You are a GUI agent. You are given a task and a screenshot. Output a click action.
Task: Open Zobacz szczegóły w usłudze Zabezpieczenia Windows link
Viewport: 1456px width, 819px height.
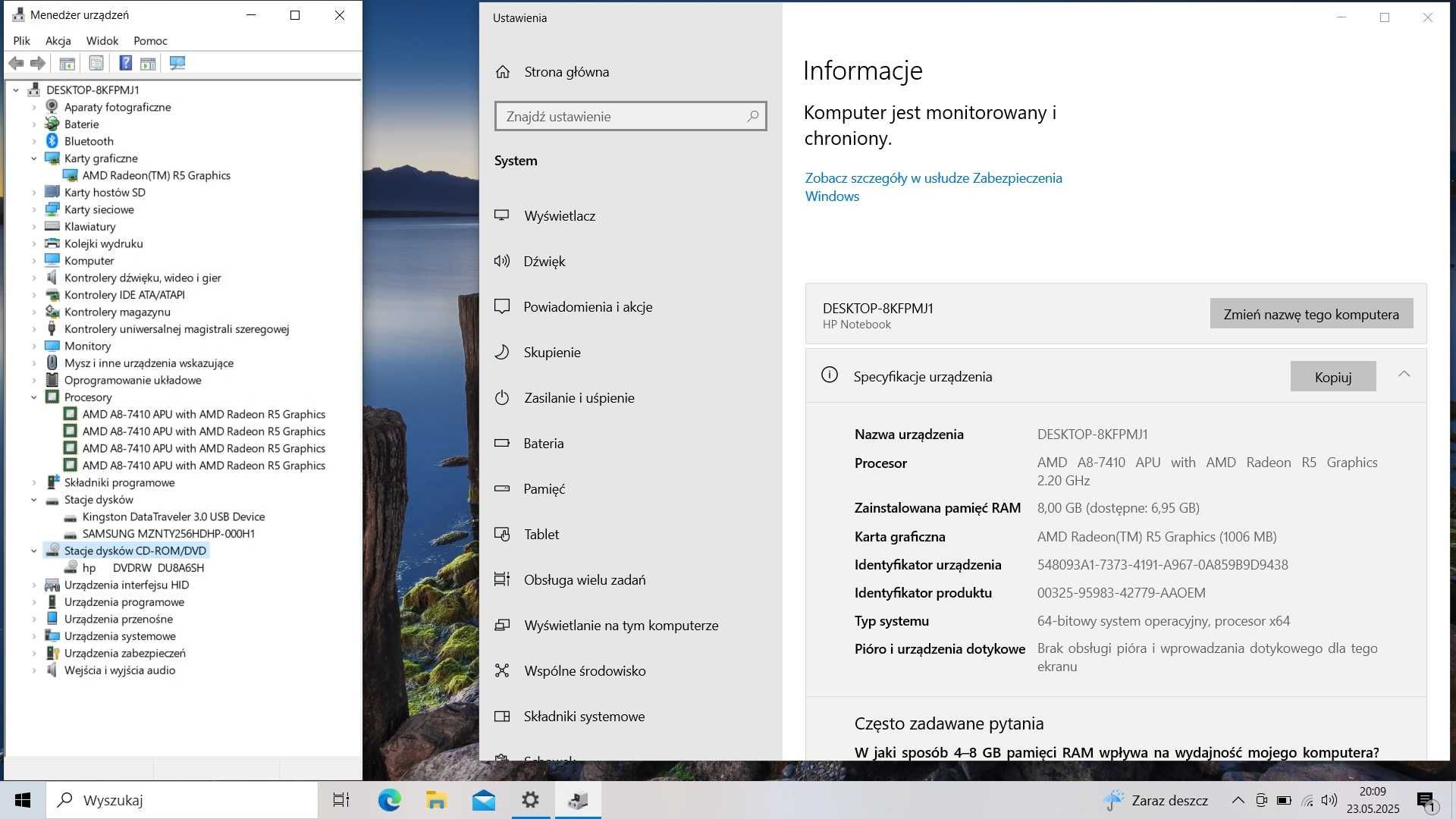933,187
